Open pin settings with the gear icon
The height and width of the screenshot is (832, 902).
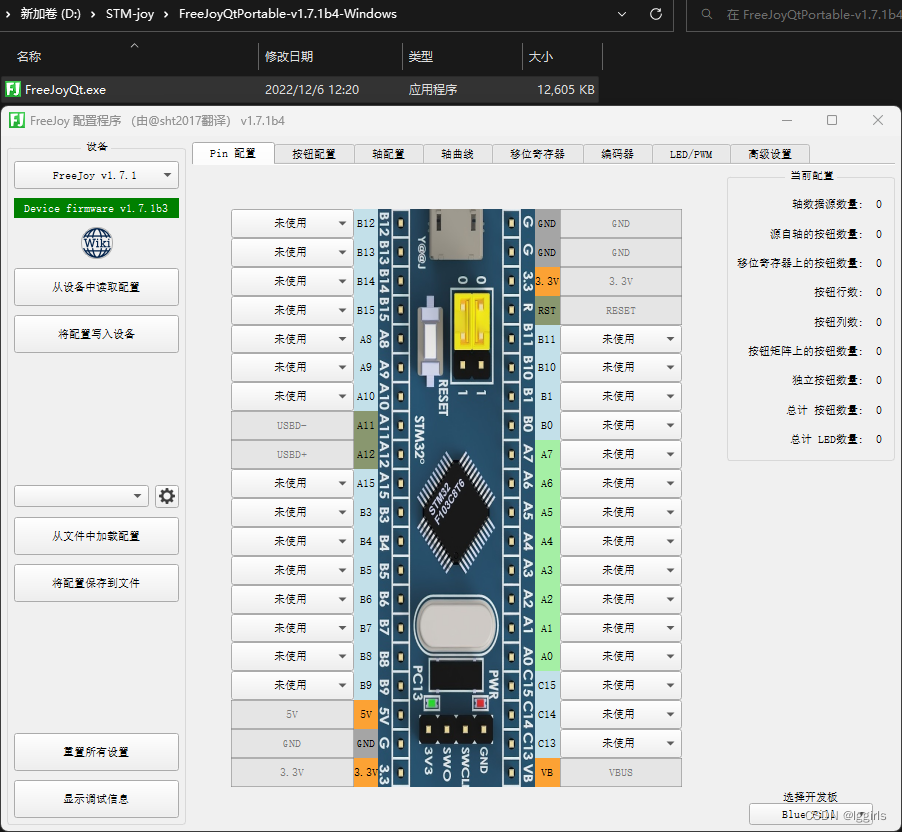(167, 495)
